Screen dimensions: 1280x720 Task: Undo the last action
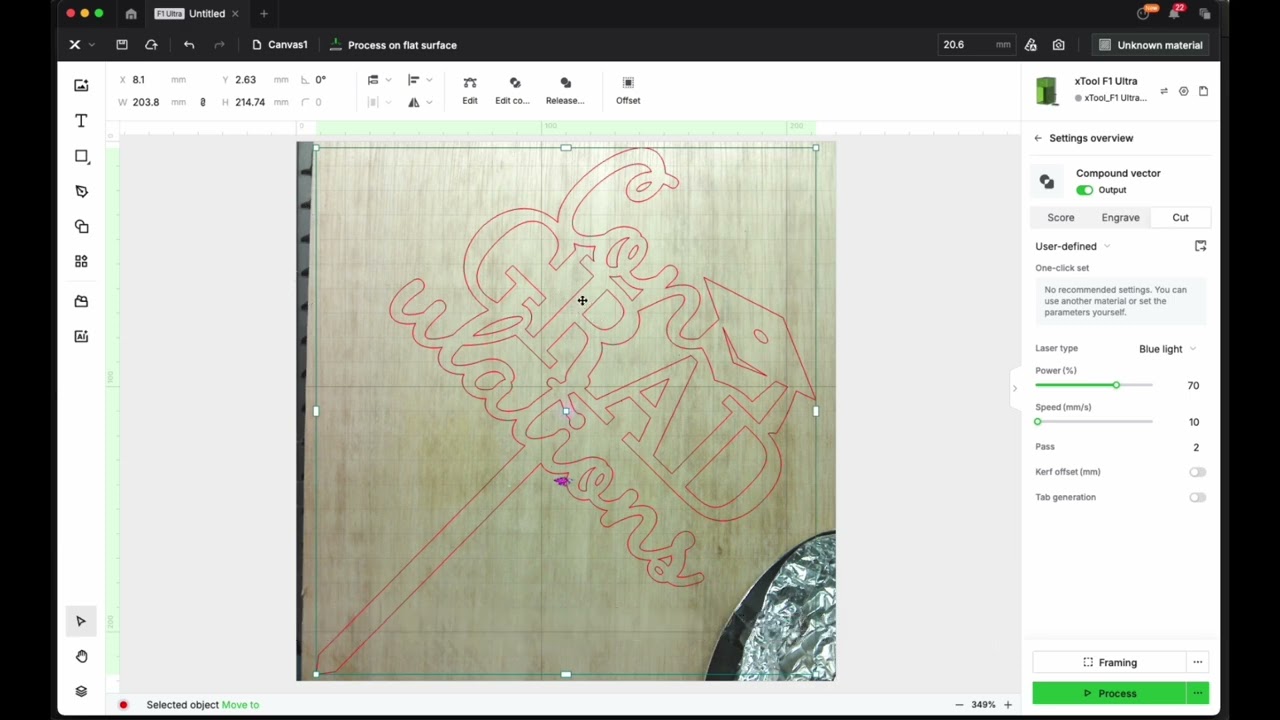coord(189,45)
